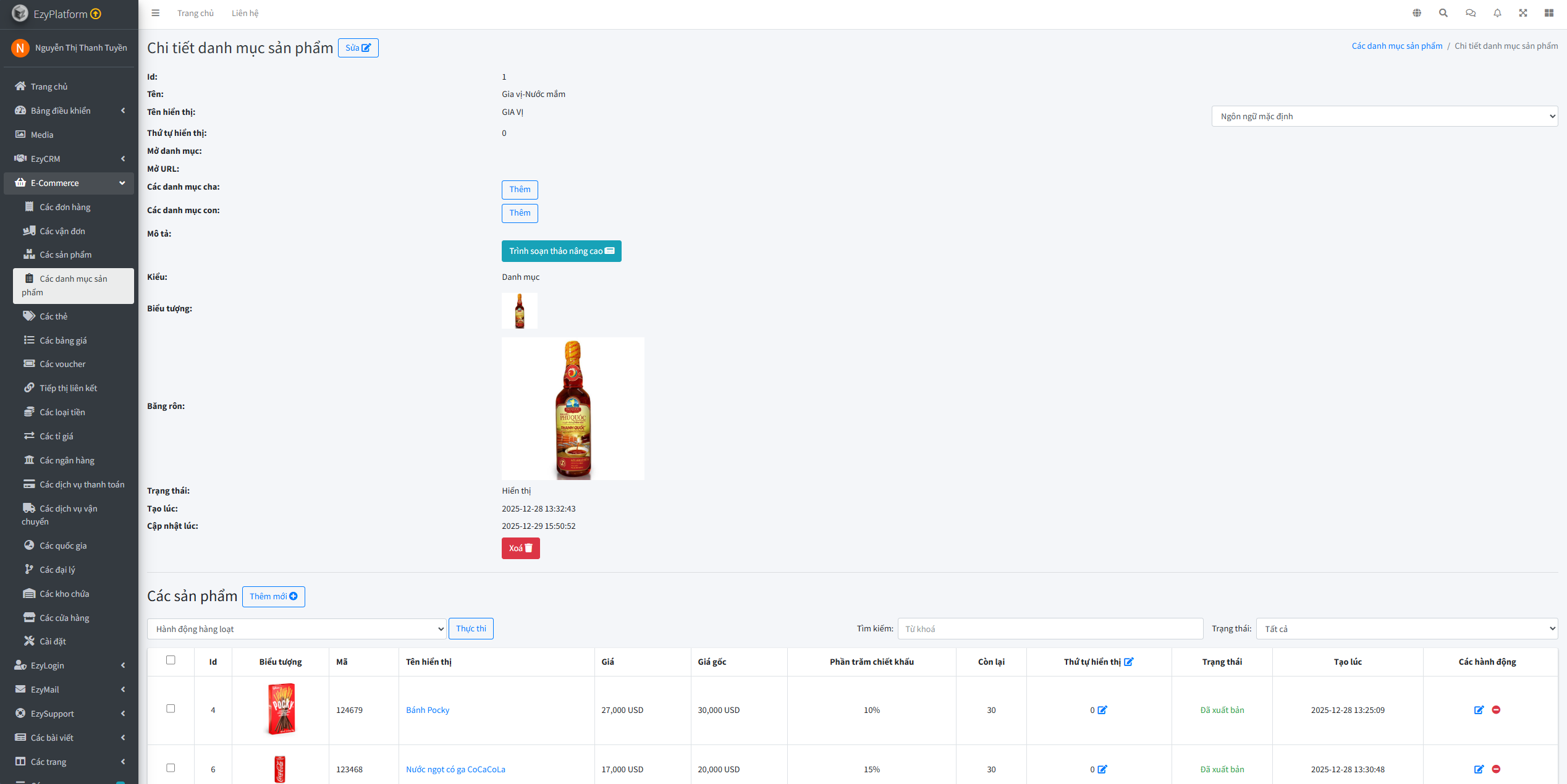The image size is (1567, 784).
Task: Click the Từ khoá search input field
Action: coord(1050,629)
